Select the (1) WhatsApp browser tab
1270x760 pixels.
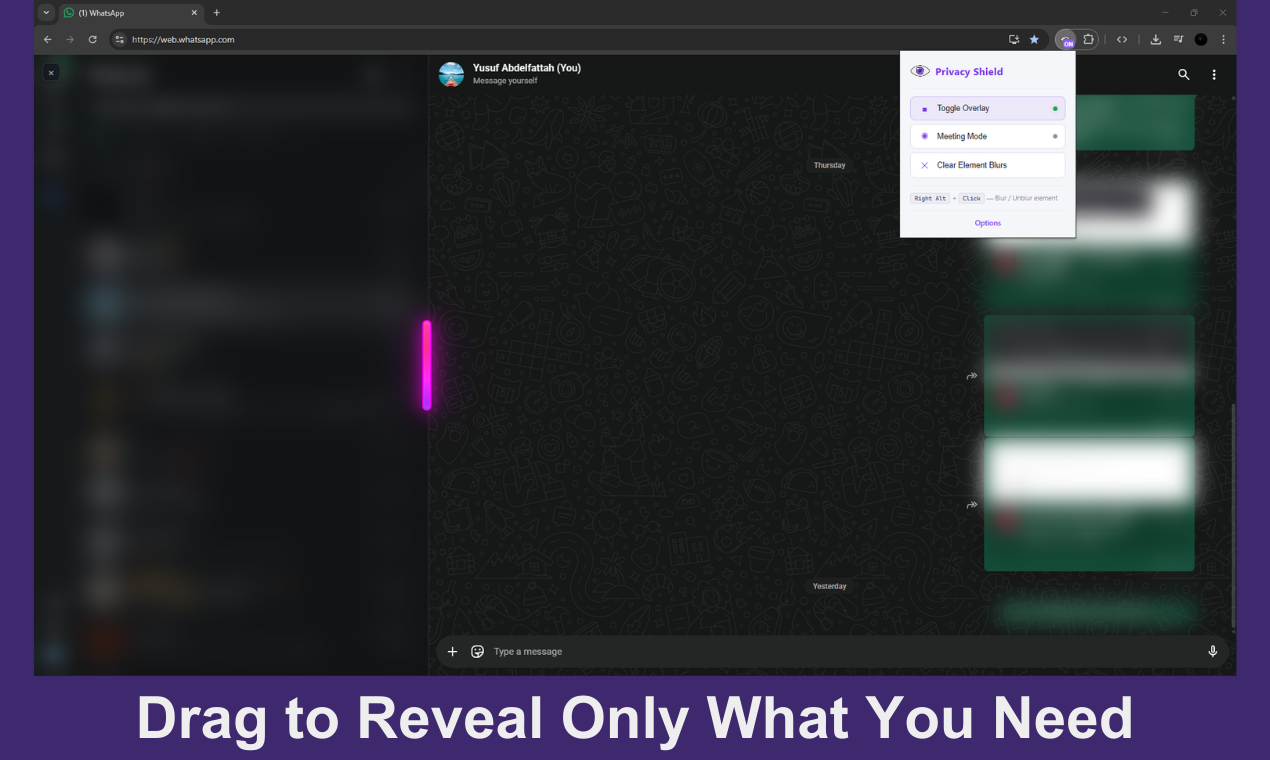(x=130, y=13)
